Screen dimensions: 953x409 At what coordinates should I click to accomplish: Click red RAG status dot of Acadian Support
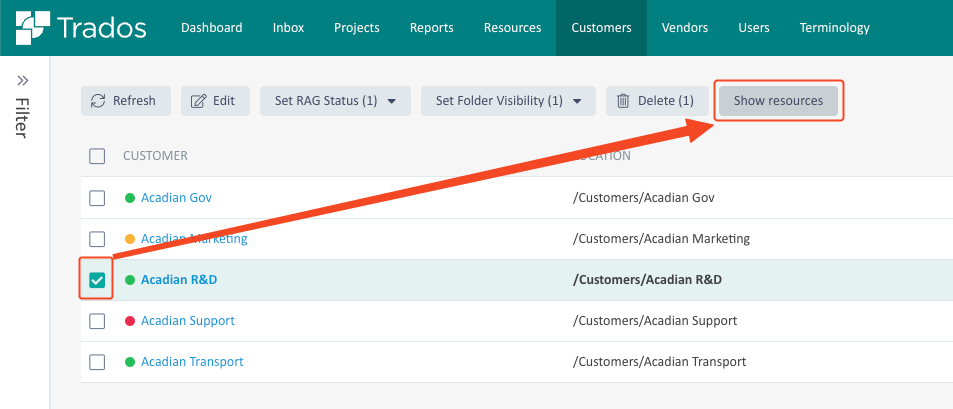pos(129,321)
